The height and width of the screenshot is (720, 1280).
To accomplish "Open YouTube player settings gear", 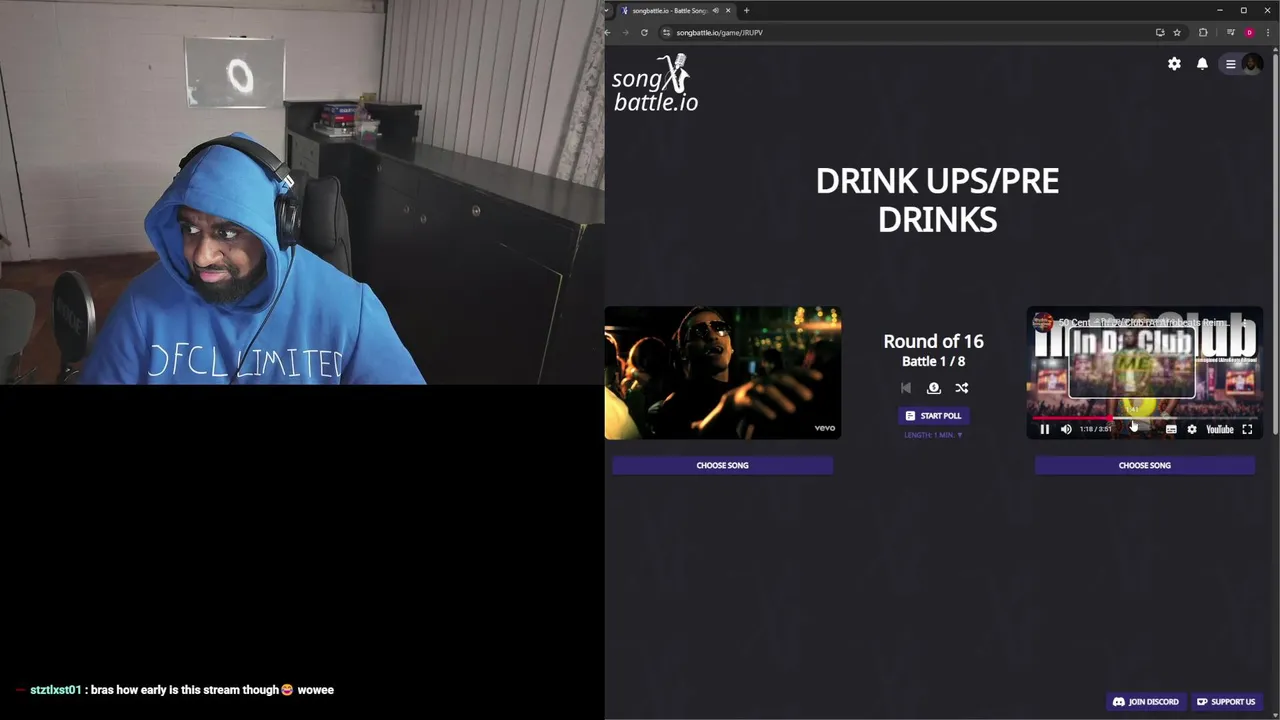I will pyautogui.click(x=1192, y=429).
